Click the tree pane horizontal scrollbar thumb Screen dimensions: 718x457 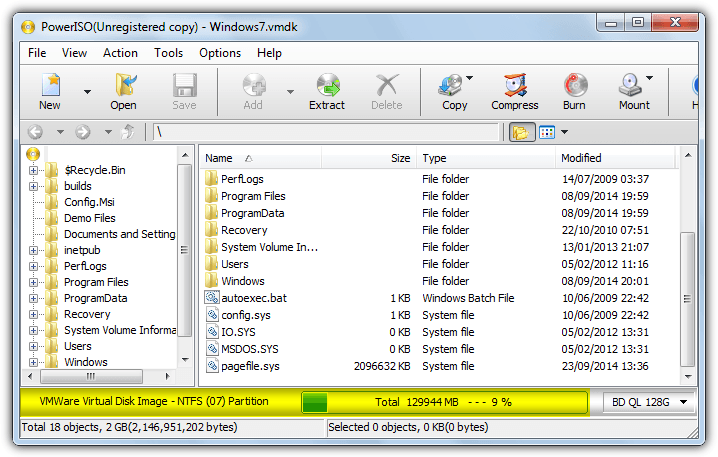[x=92, y=376]
